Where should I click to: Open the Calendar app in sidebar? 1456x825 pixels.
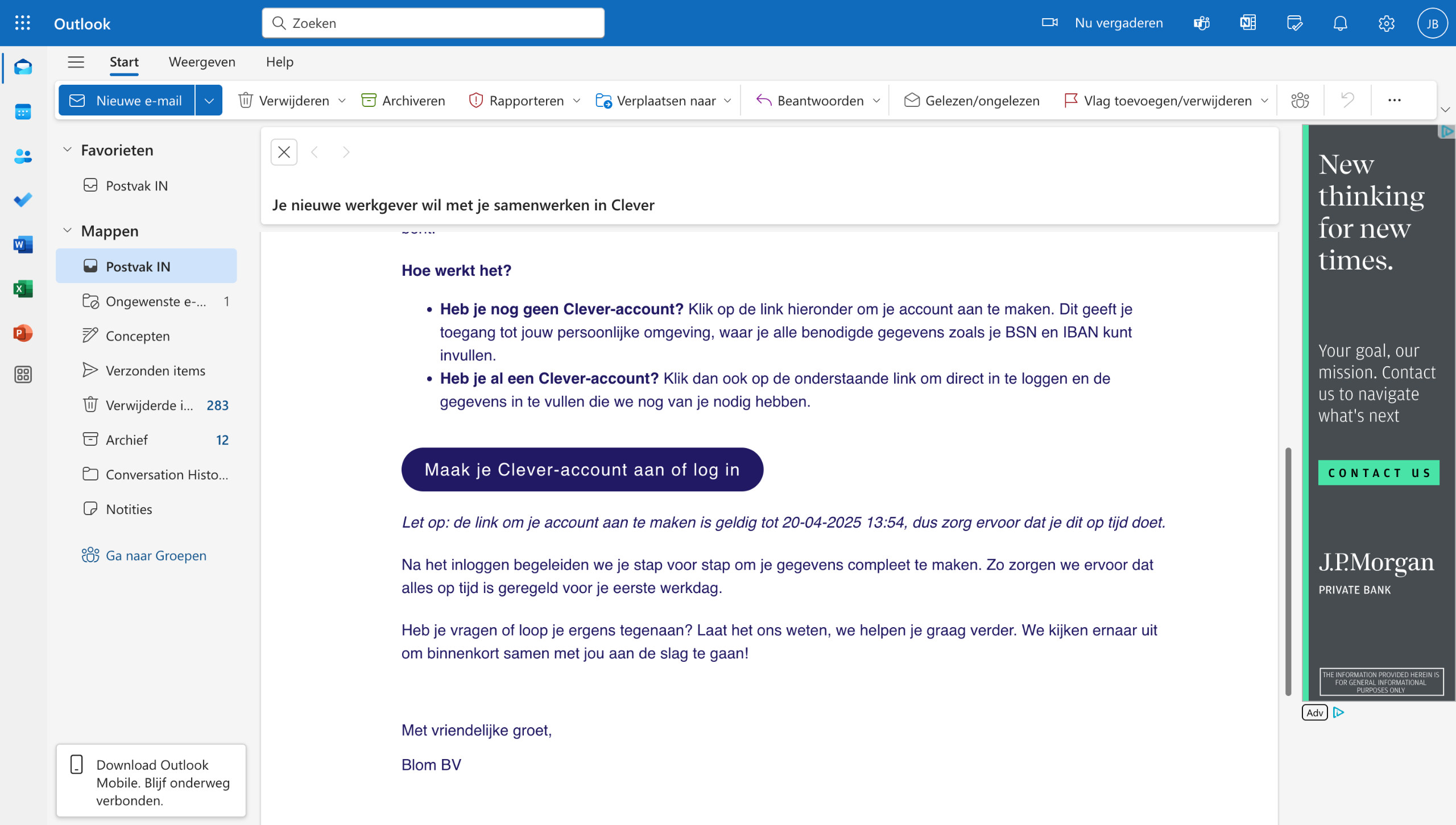pyautogui.click(x=23, y=112)
